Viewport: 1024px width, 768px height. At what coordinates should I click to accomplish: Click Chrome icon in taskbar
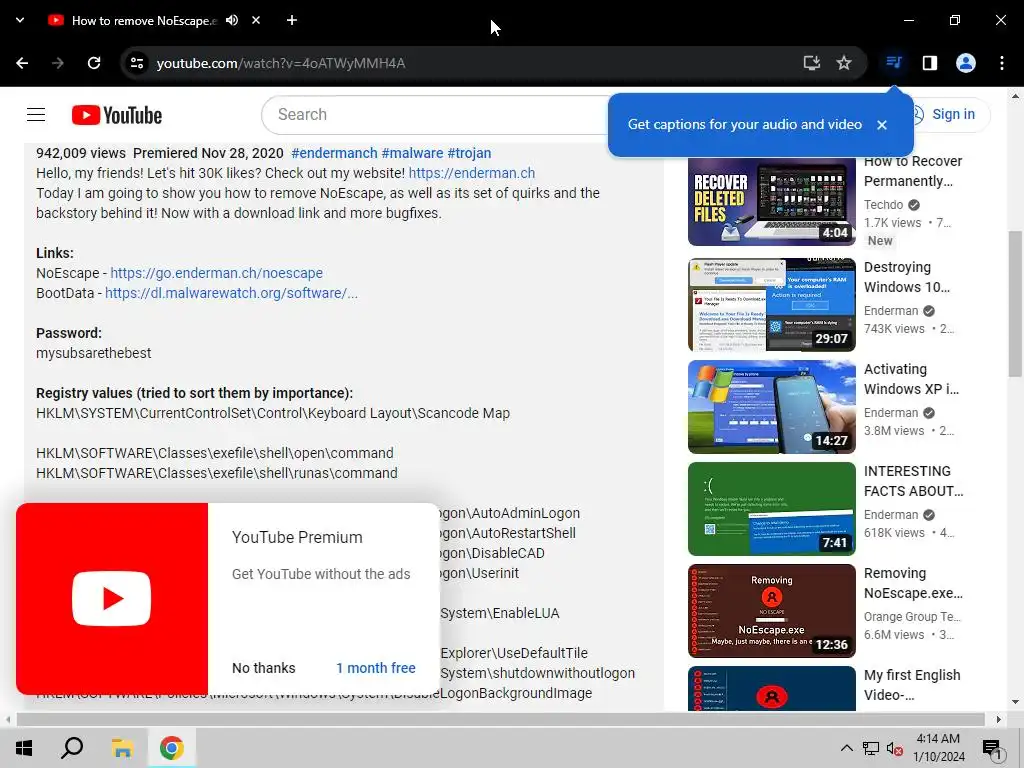point(171,748)
